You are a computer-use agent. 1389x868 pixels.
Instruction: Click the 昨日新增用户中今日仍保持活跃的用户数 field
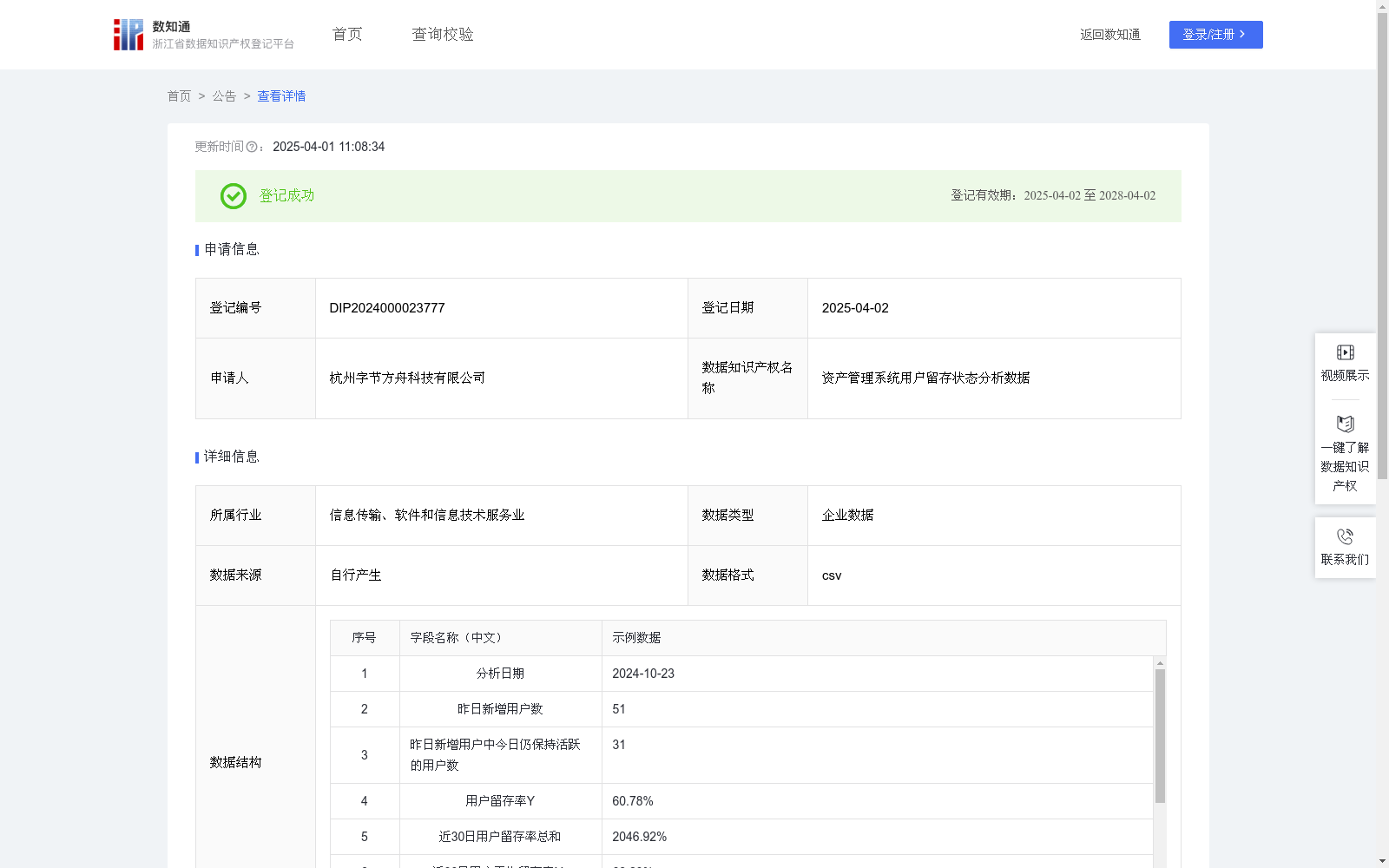[x=495, y=755]
